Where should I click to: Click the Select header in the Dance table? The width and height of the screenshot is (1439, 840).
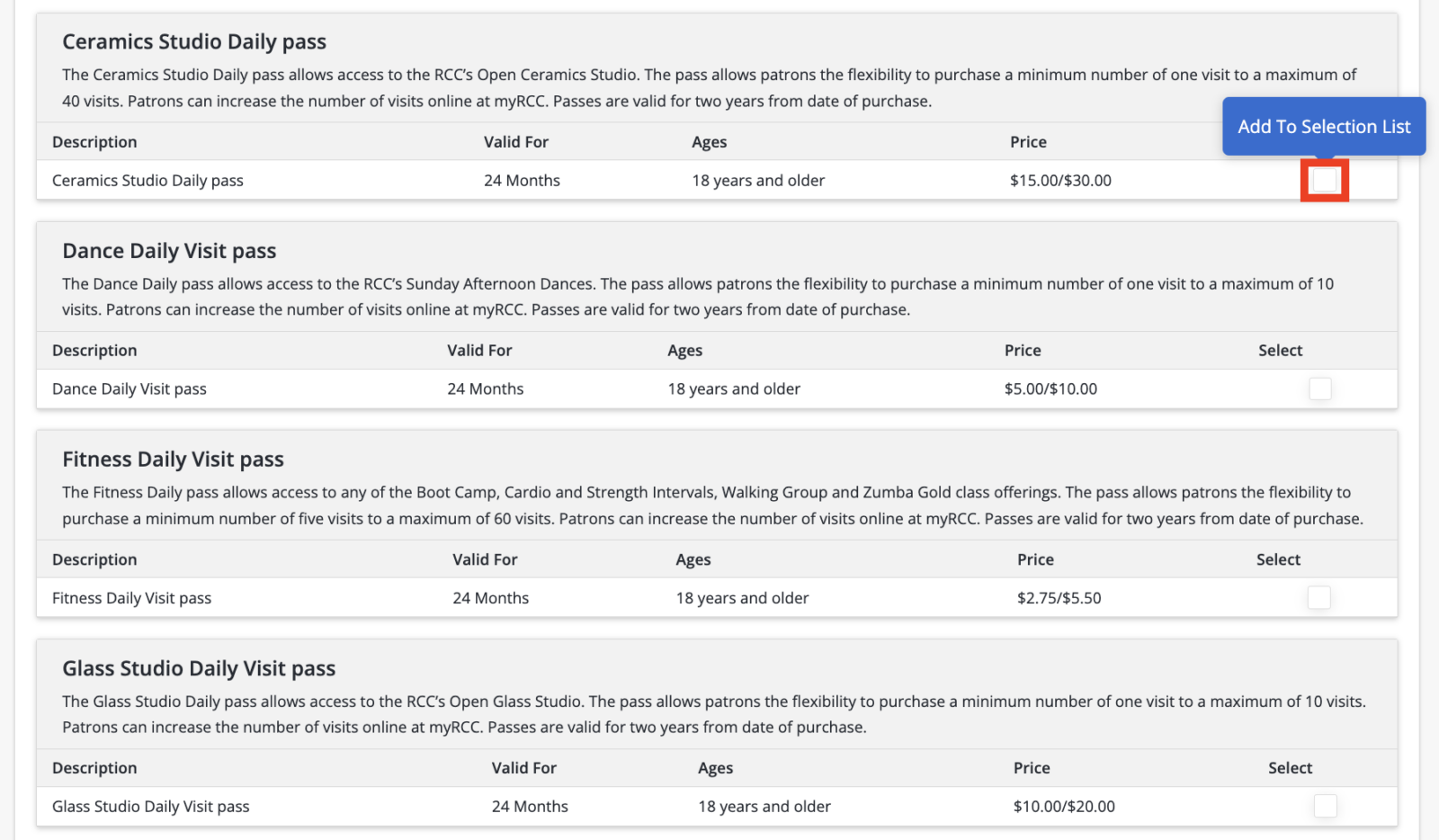point(1280,350)
